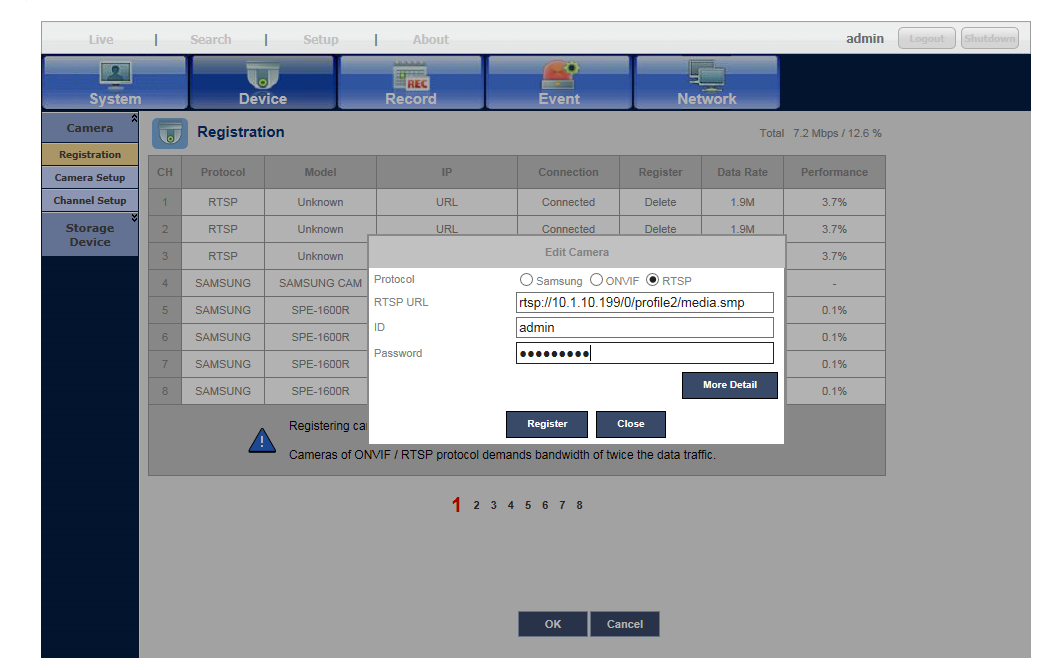Click the Register column header
The image size is (1045, 670).
pos(660,172)
